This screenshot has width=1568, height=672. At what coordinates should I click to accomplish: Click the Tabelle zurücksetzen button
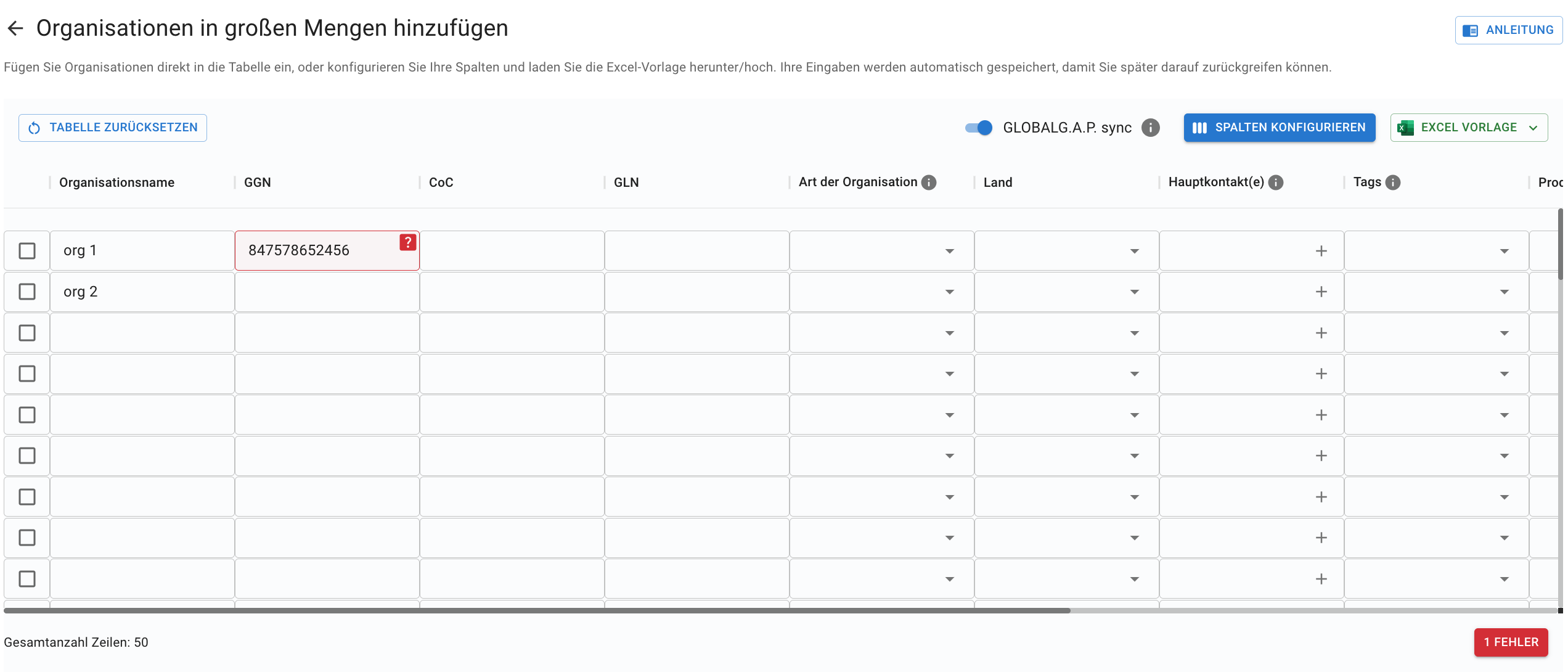click(113, 128)
